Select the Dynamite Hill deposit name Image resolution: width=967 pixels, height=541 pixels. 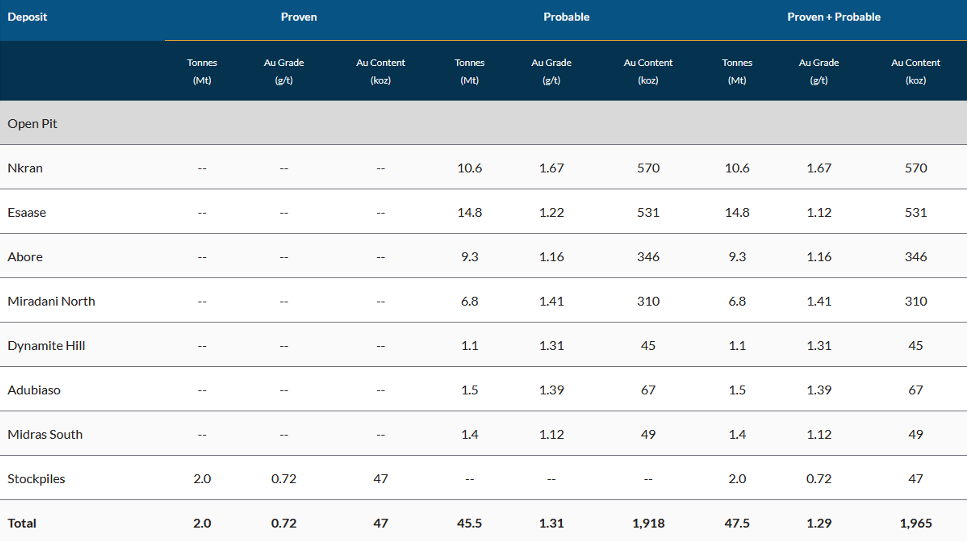[46, 346]
